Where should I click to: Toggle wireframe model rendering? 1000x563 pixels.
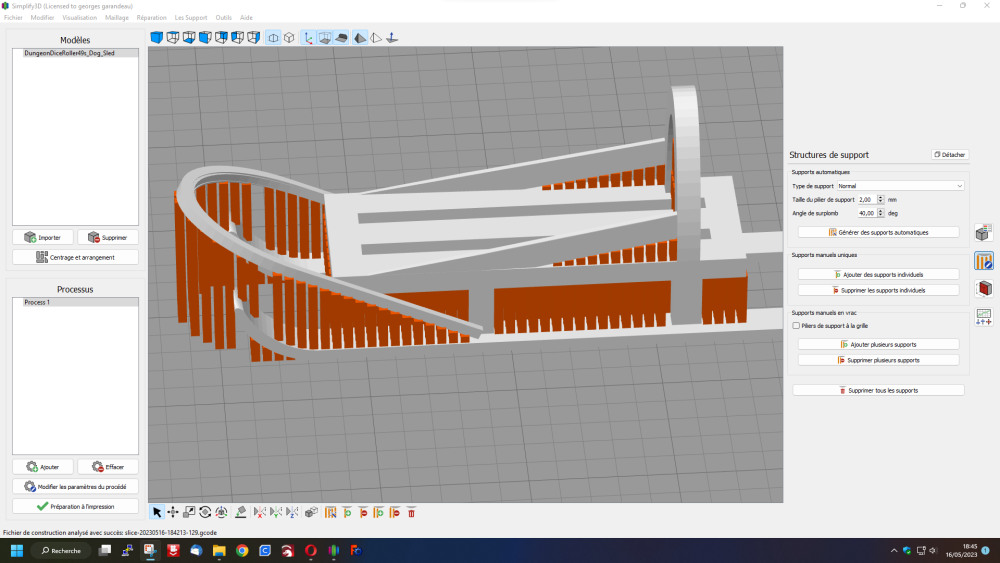(376, 38)
